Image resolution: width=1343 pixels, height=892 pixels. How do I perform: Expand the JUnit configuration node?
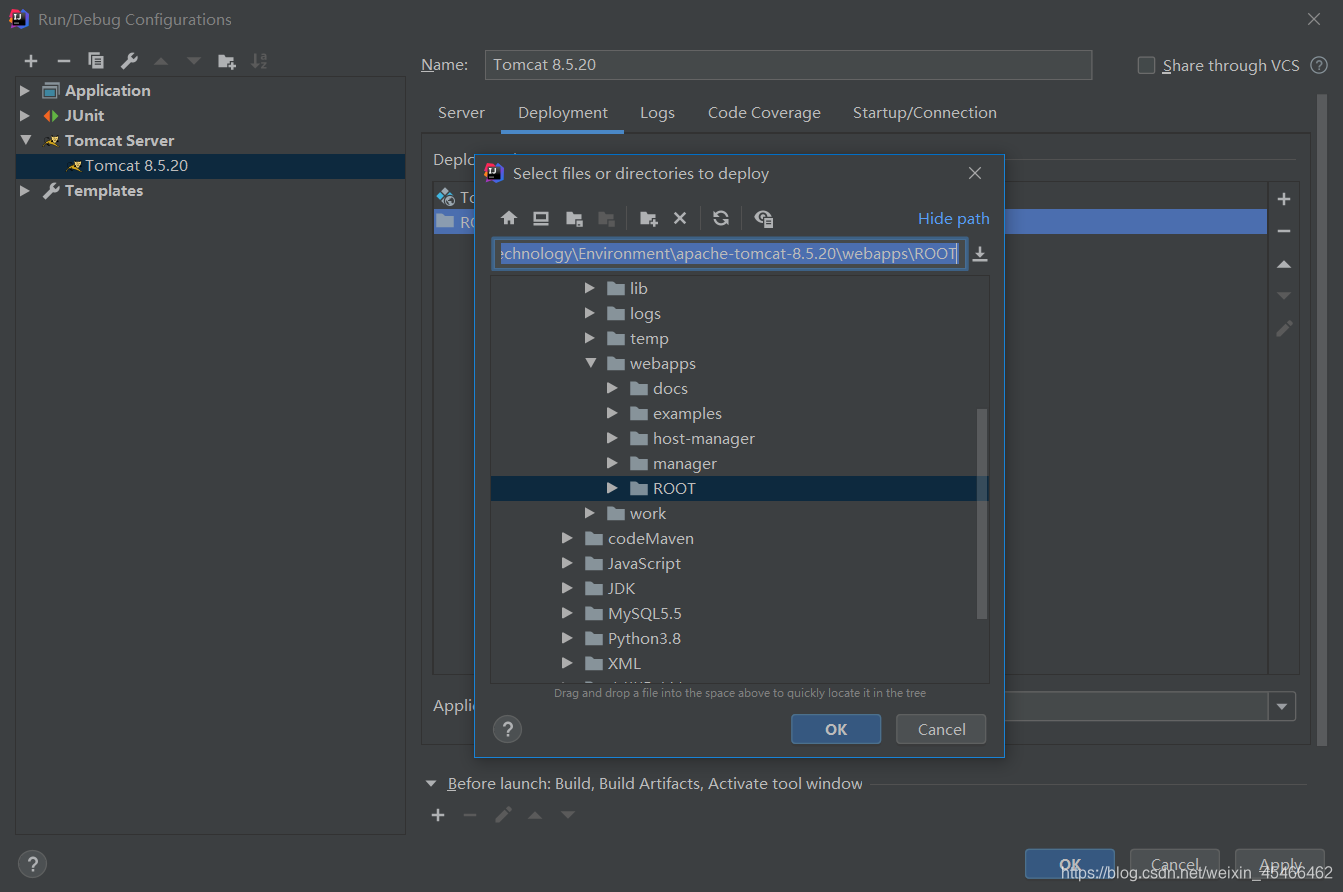pyautogui.click(x=25, y=115)
